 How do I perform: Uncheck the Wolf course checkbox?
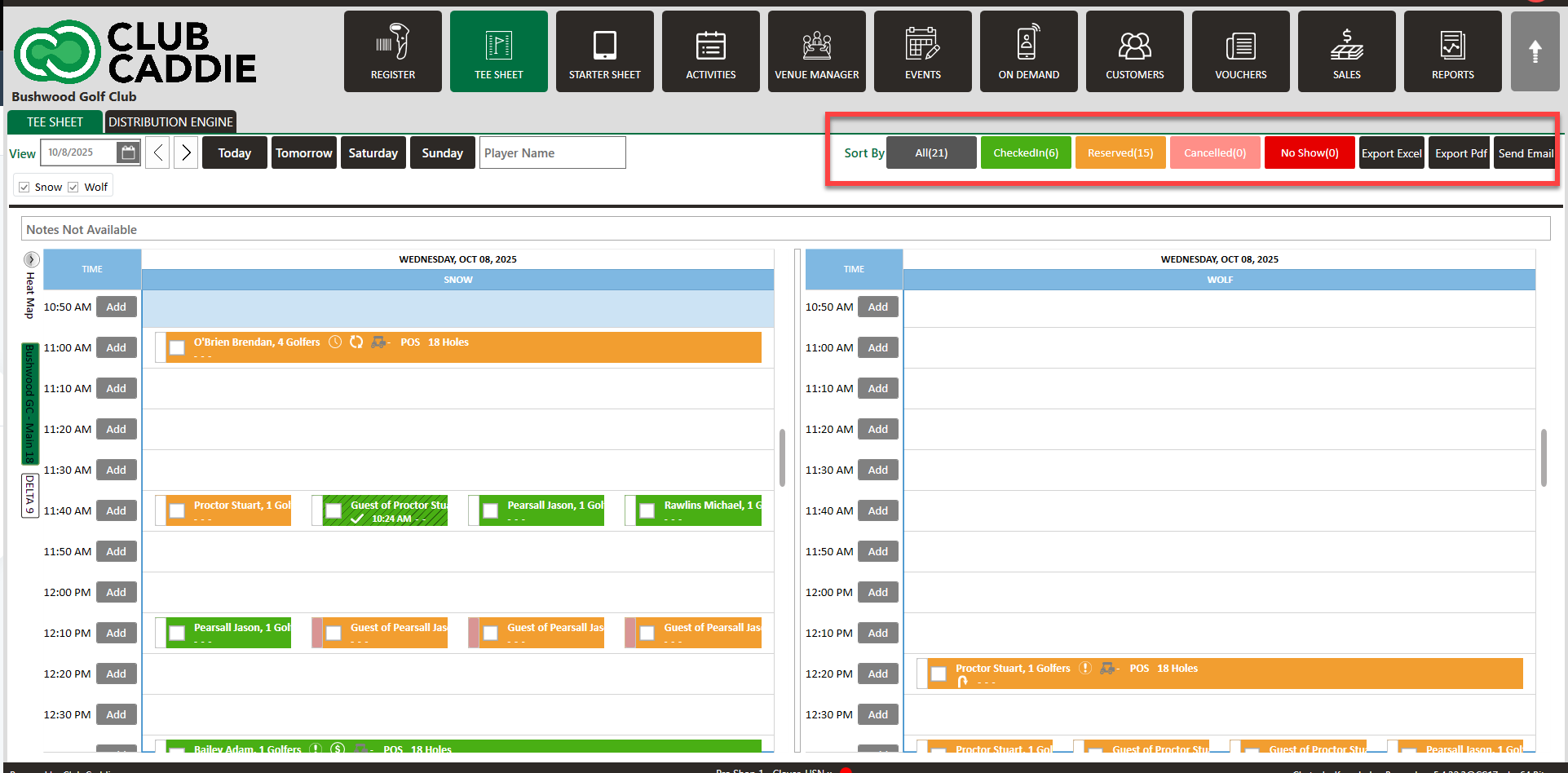click(x=73, y=188)
